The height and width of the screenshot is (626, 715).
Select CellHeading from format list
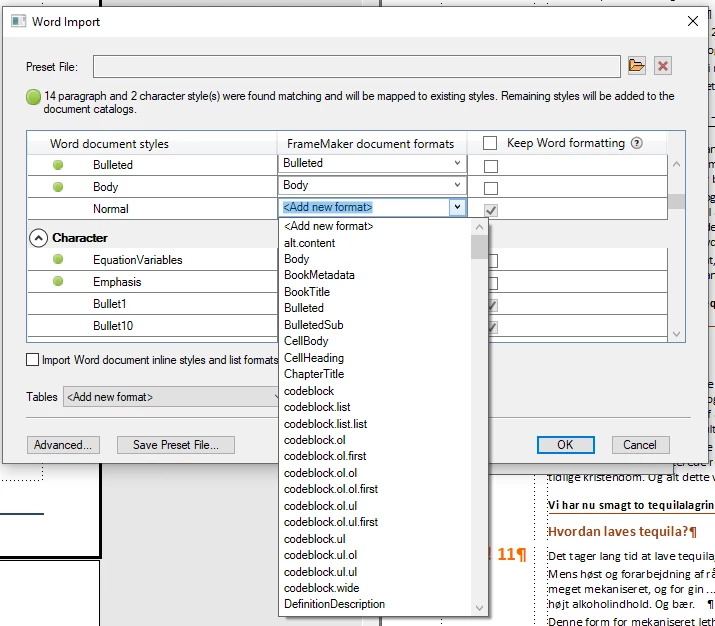pyautogui.click(x=314, y=358)
